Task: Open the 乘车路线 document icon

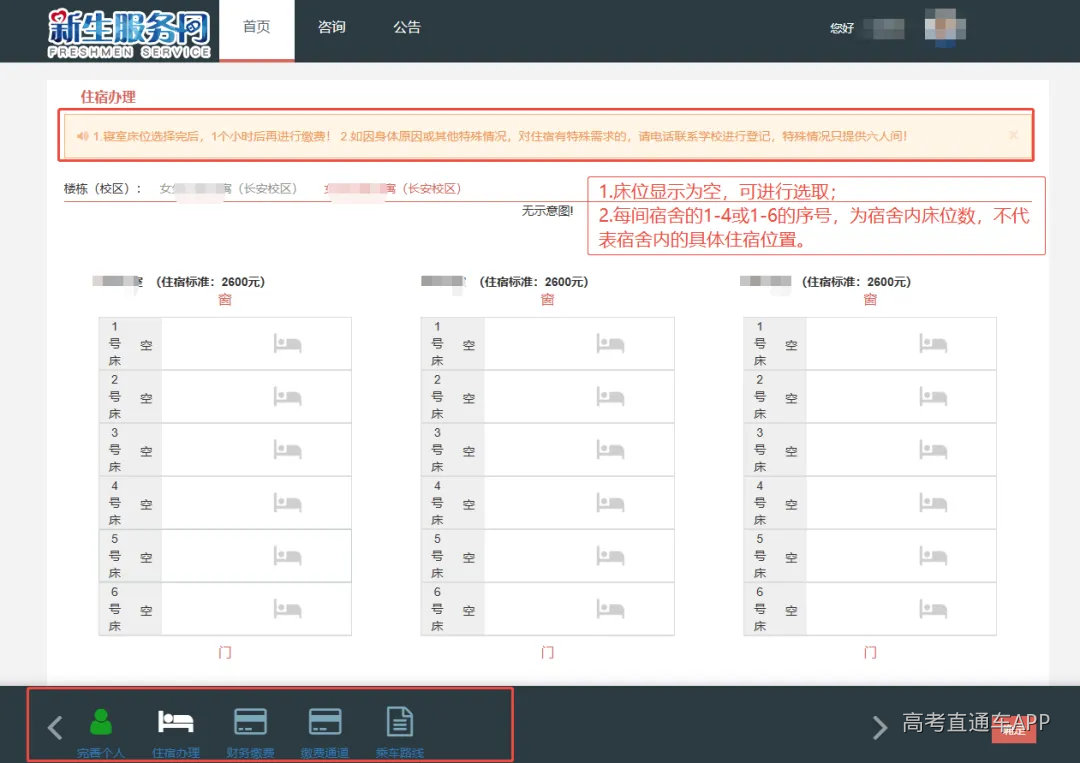Action: 399,722
